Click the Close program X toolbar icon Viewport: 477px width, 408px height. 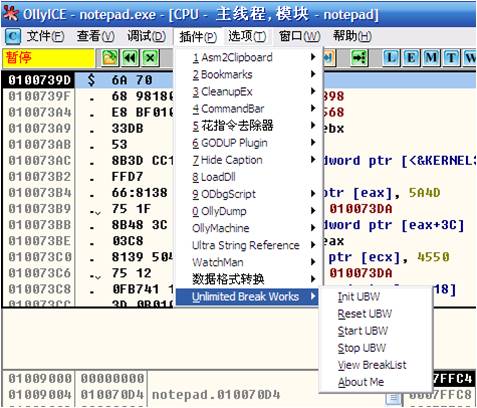coord(150,58)
